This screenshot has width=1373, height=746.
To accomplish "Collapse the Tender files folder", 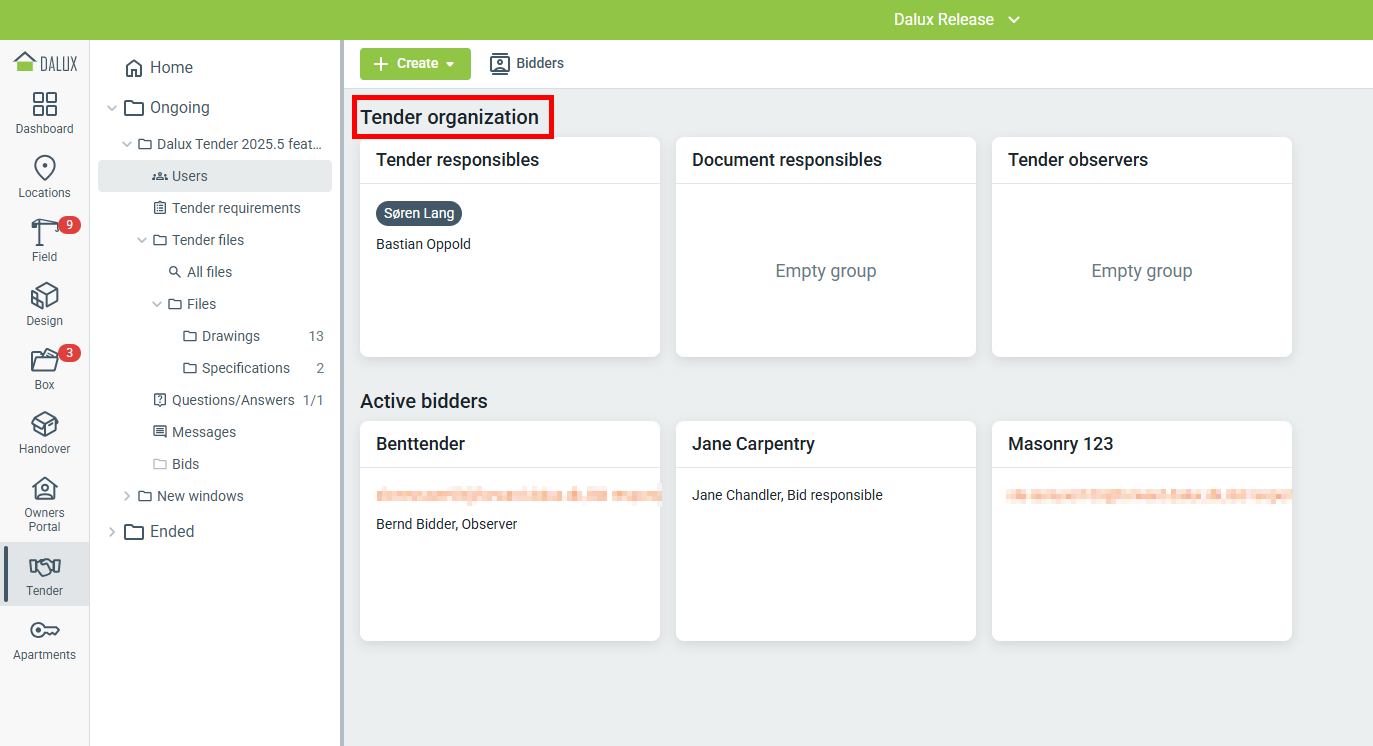I will [142, 240].
